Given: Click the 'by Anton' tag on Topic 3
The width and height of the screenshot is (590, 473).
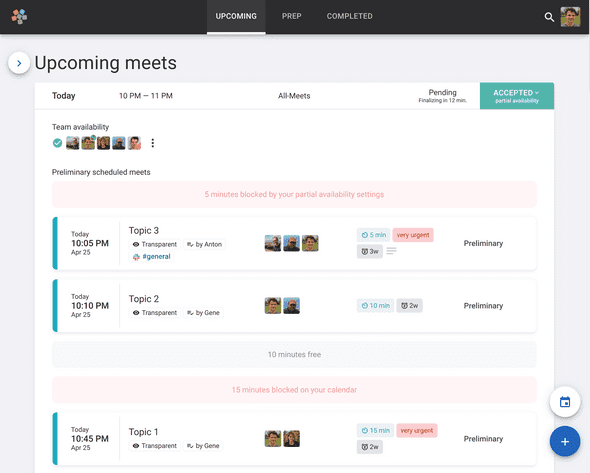Looking at the screenshot, I should tap(204, 244).
